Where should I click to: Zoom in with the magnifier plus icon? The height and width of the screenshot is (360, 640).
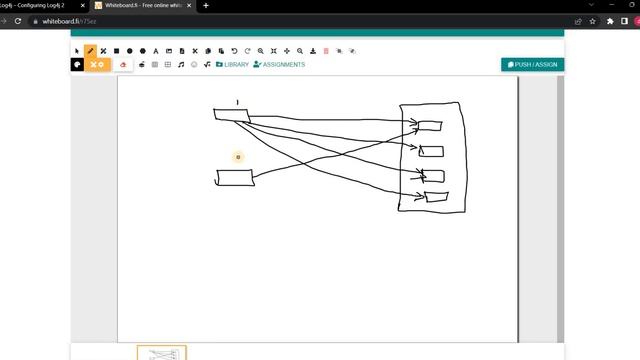260,51
